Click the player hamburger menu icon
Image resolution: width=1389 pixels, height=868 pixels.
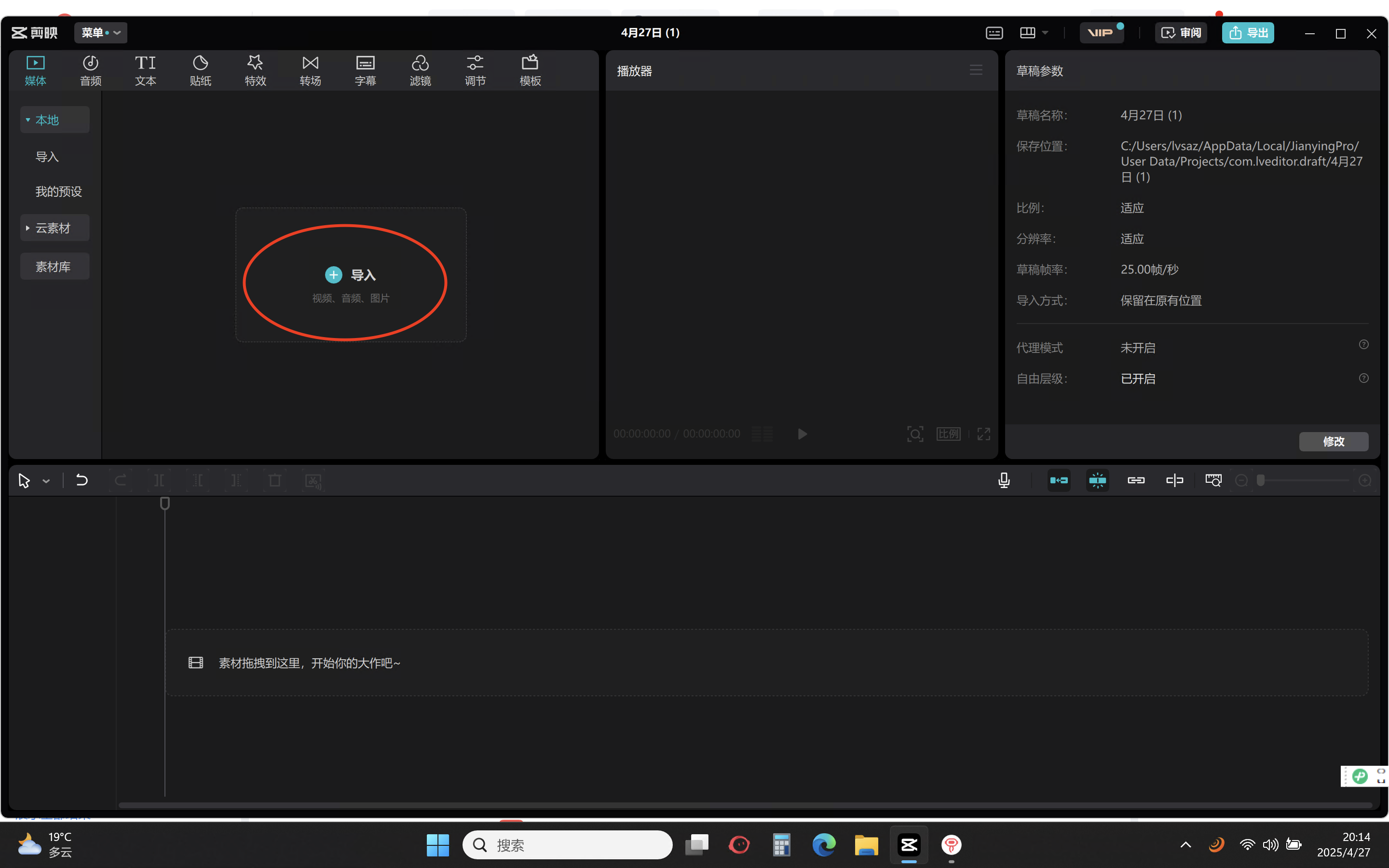tap(976, 70)
